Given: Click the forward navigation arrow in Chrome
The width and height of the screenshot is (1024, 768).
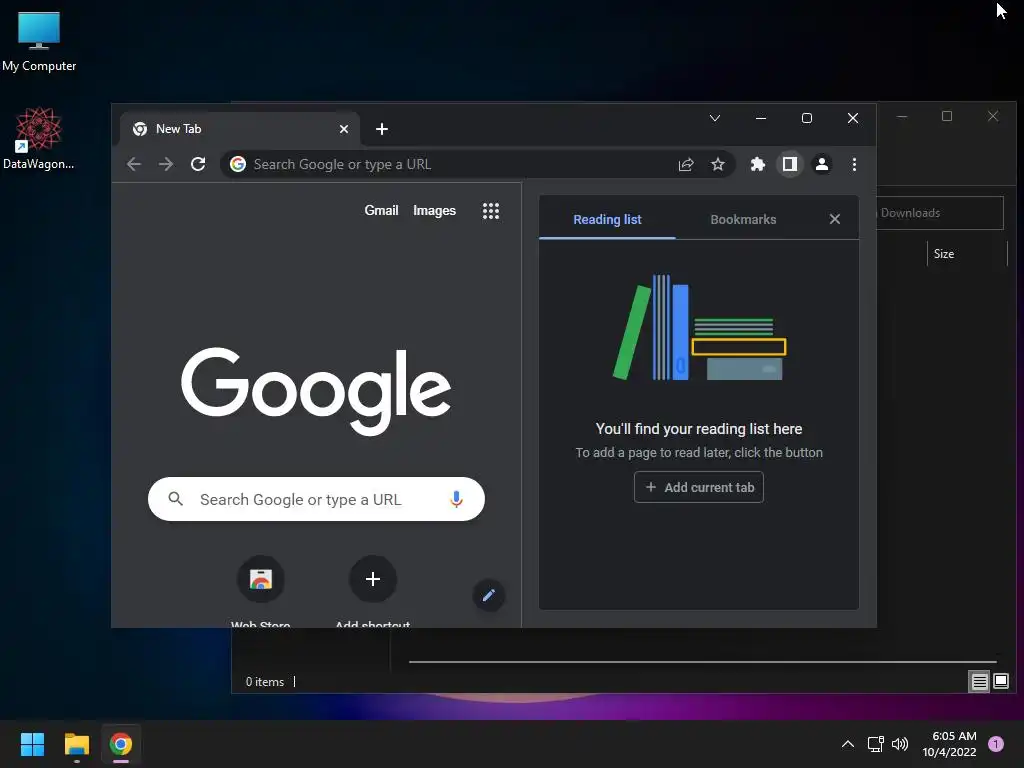Looking at the screenshot, I should pyautogui.click(x=166, y=165).
